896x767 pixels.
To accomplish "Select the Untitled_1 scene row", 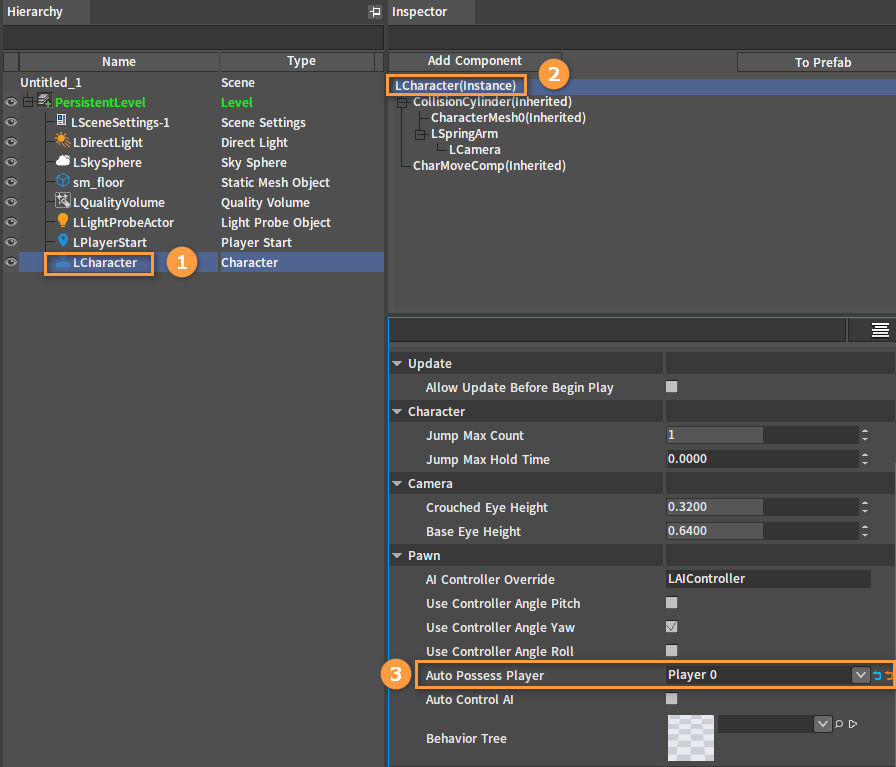I will click(51, 82).
